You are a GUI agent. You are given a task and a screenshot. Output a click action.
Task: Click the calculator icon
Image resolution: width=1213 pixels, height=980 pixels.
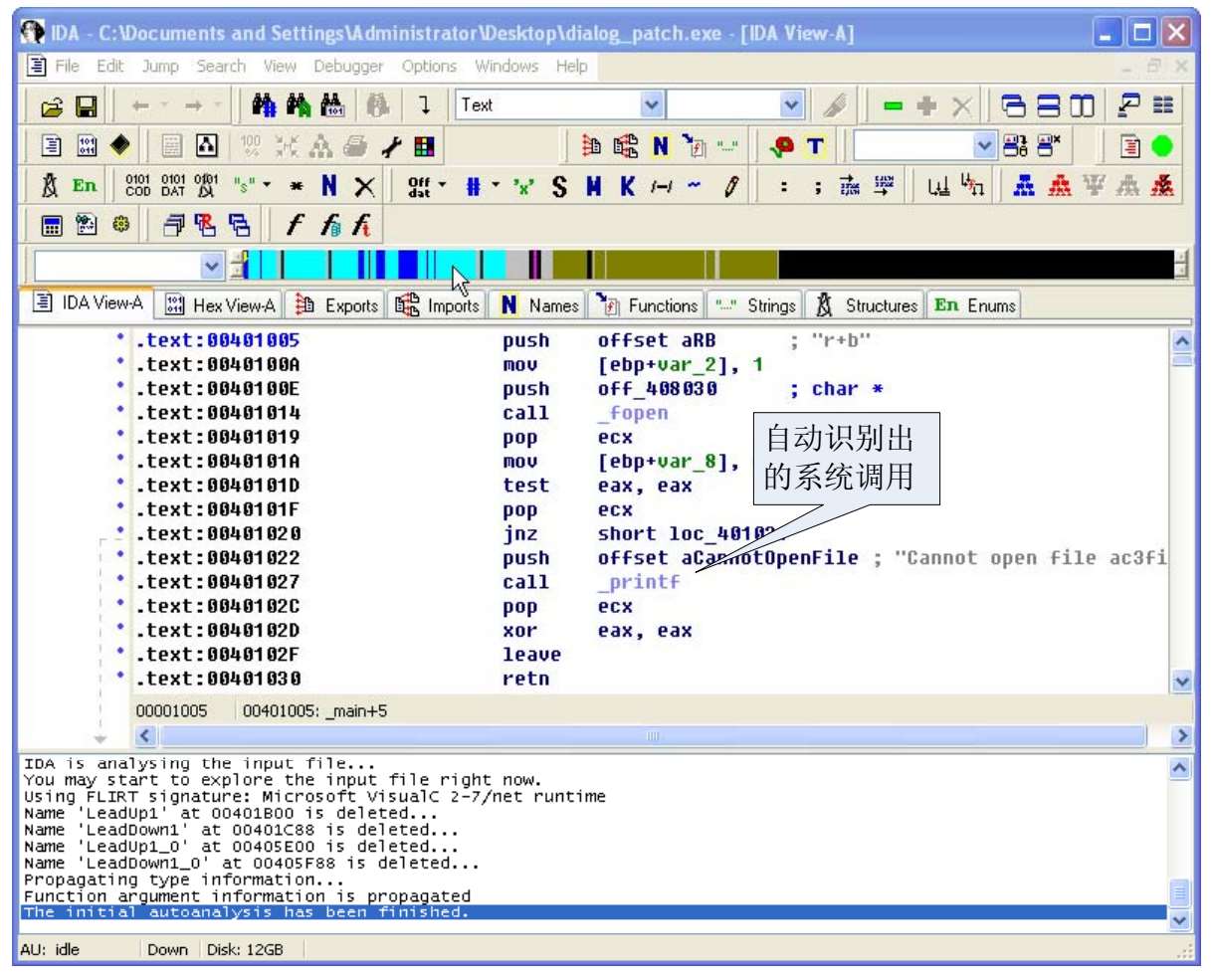(x=52, y=226)
